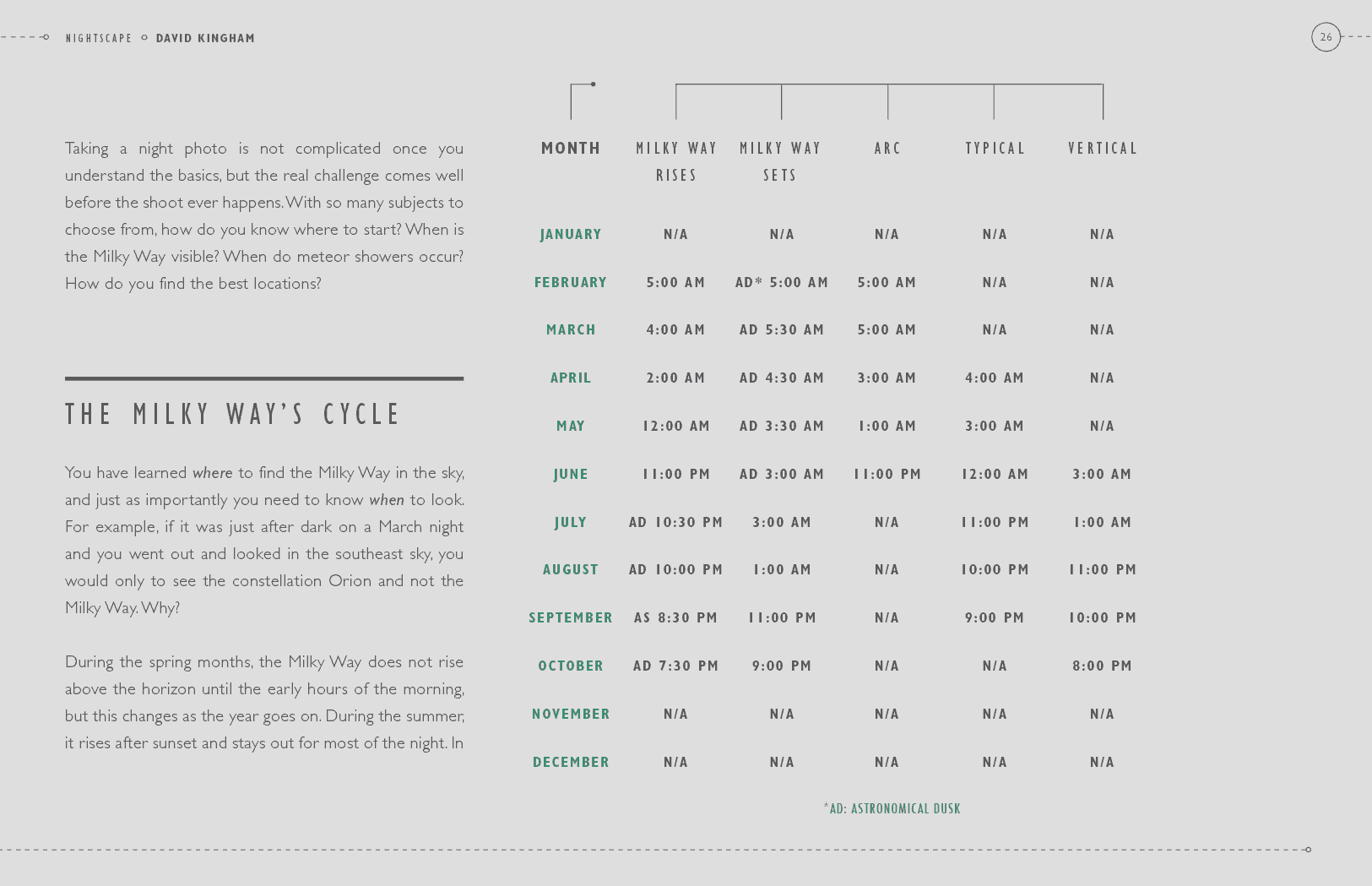
Task: Click April's 2:00 AM rise time
Action: click(x=675, y=378)
